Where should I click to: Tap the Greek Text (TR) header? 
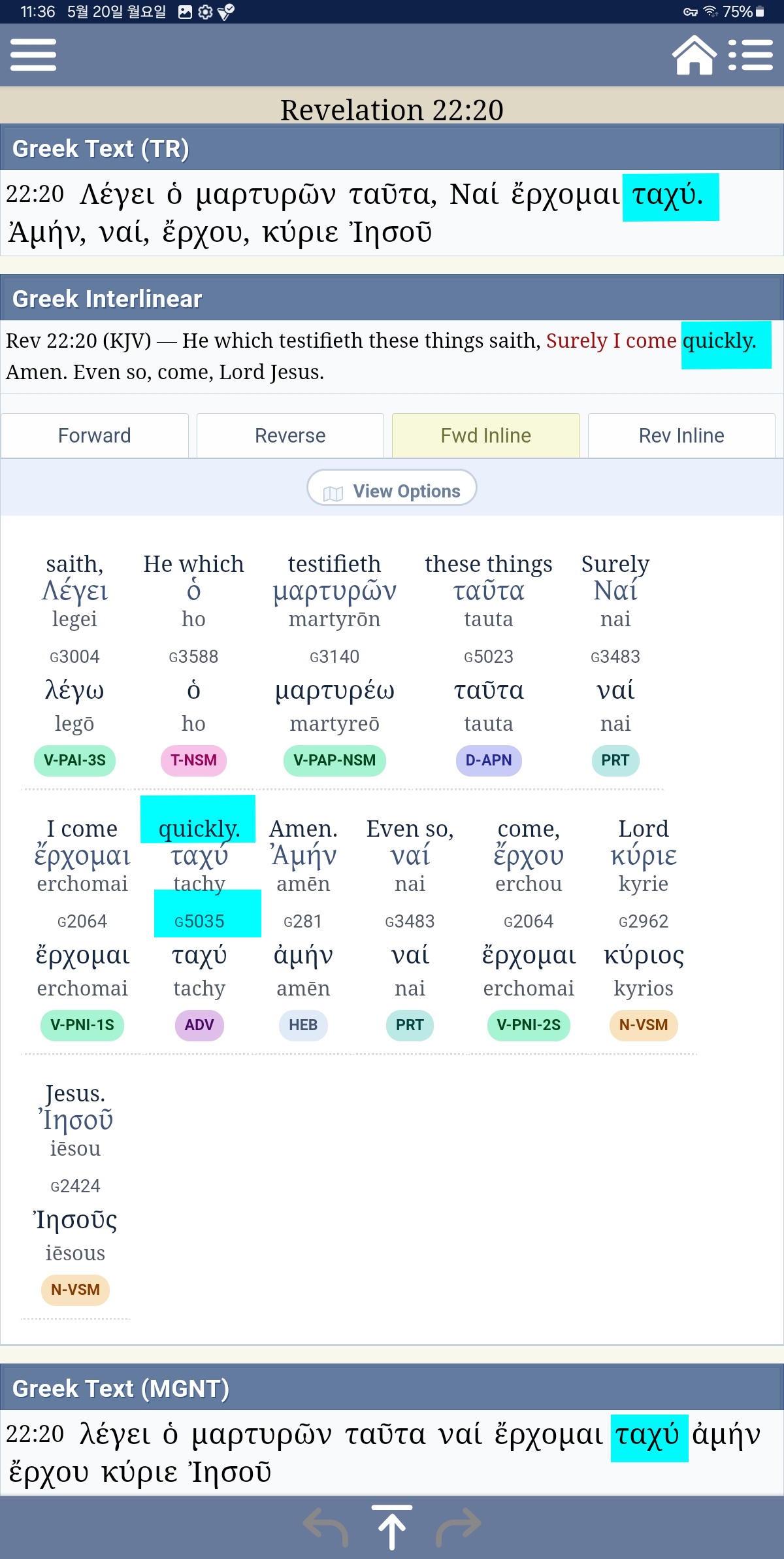(x=392, y=148)
